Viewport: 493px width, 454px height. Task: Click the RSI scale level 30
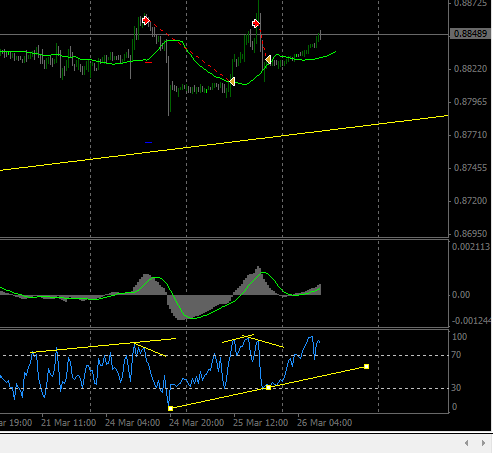(x=457, y=388)
